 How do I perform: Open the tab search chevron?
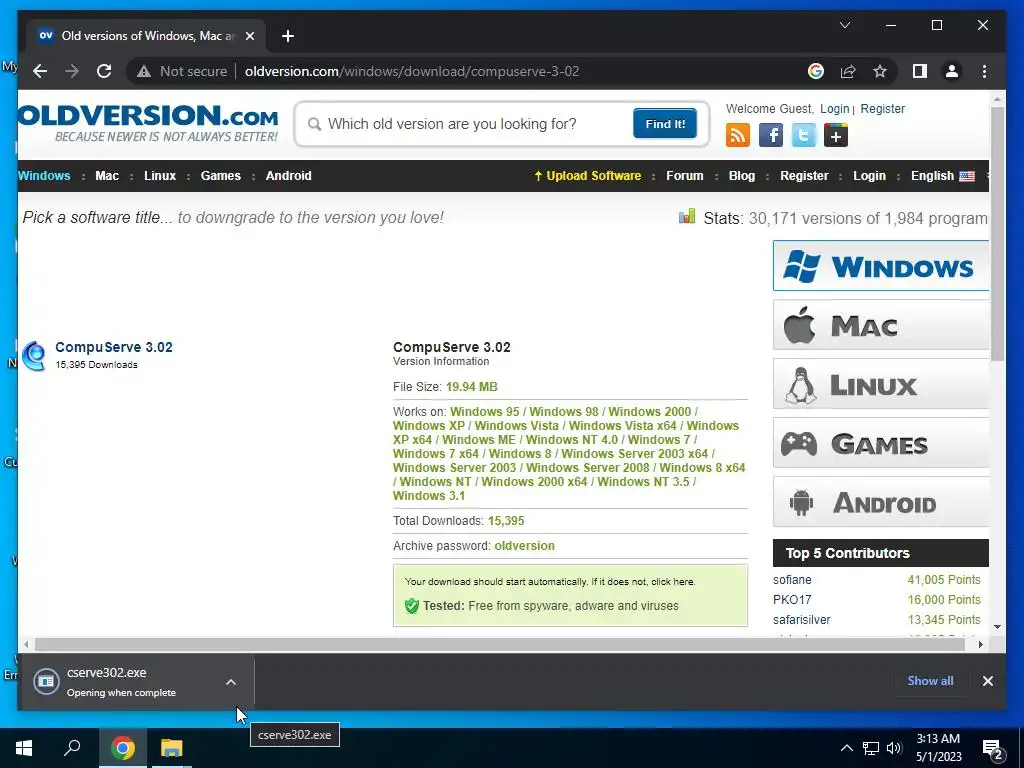[x=844, y=25]
